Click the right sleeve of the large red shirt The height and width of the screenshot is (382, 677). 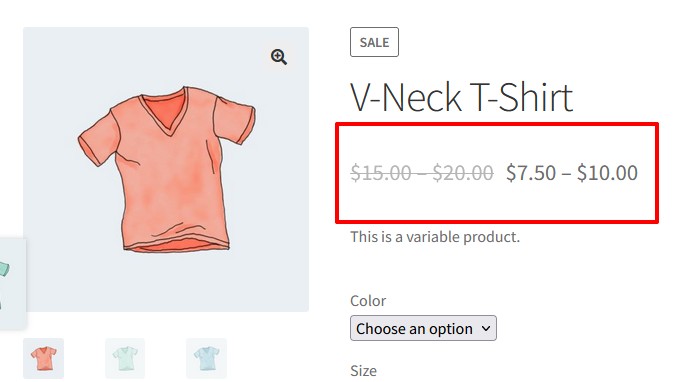pyautogui.click(x=233, y=119)
